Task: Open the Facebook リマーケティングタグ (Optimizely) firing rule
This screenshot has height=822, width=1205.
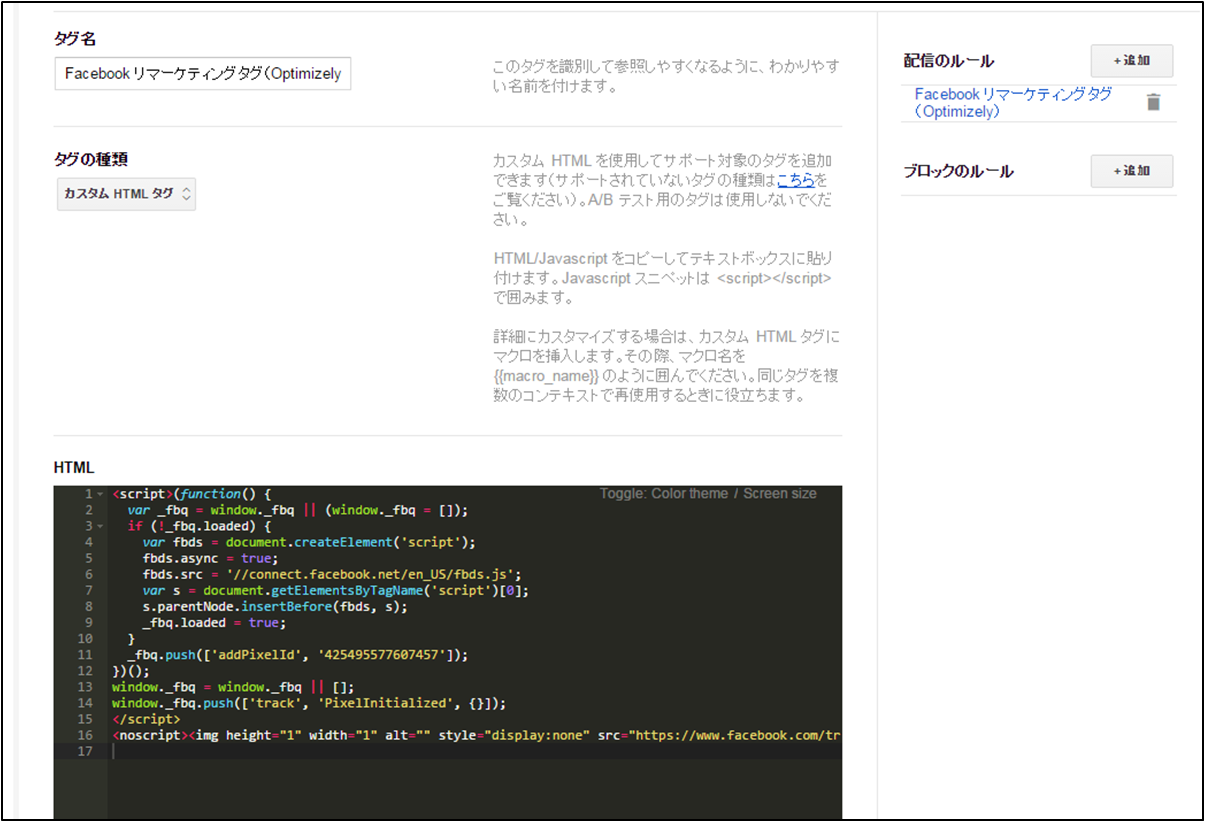Action: point(1013,103)
